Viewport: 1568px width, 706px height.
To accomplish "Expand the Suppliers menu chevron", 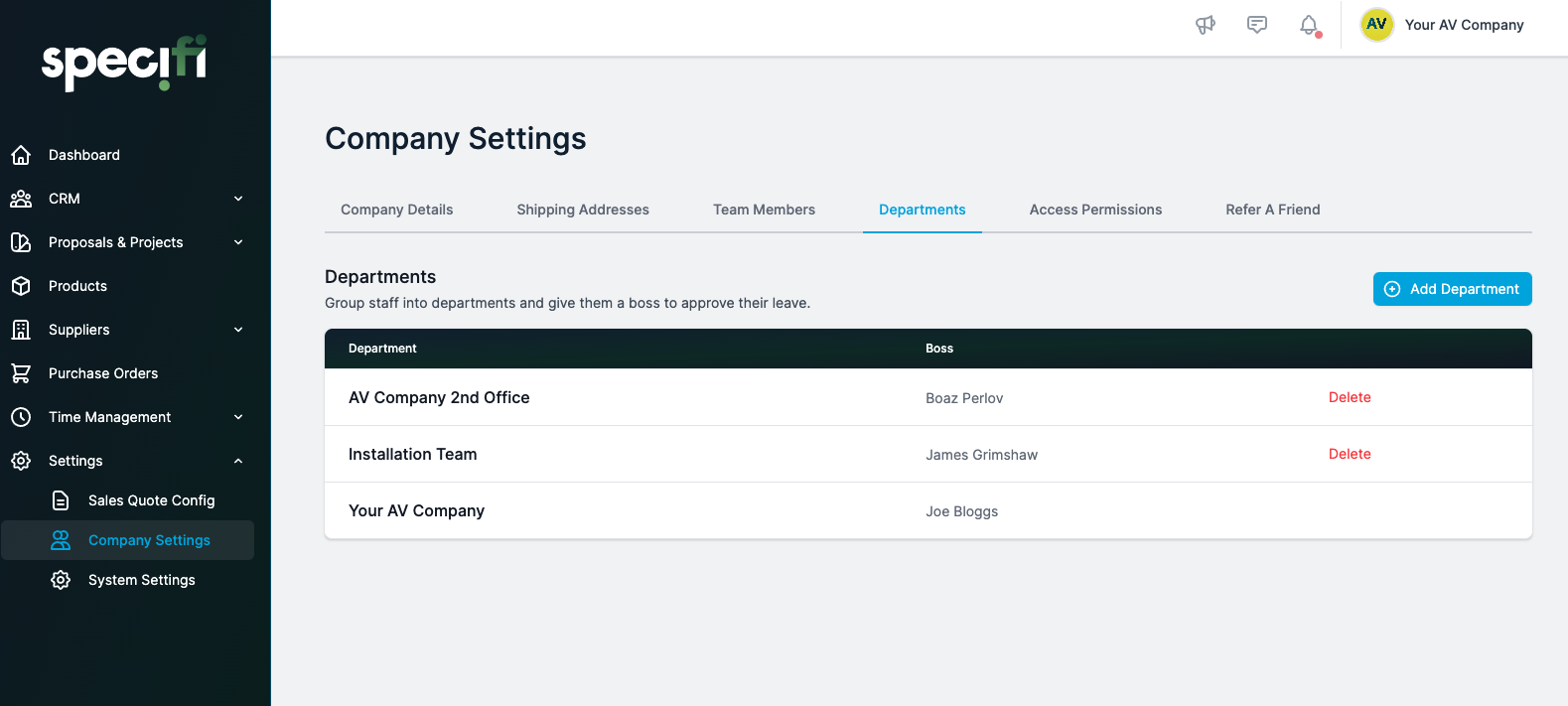I will pyautogui.click(x=238, y=330).
